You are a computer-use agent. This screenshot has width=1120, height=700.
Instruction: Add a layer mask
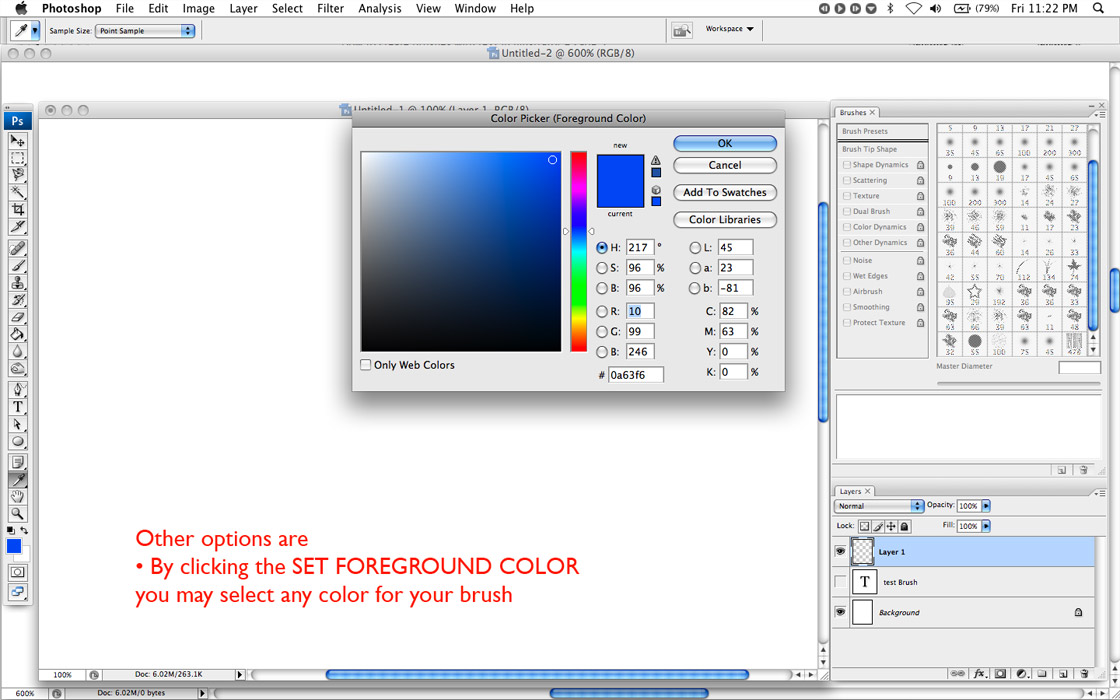point(1001,673)
